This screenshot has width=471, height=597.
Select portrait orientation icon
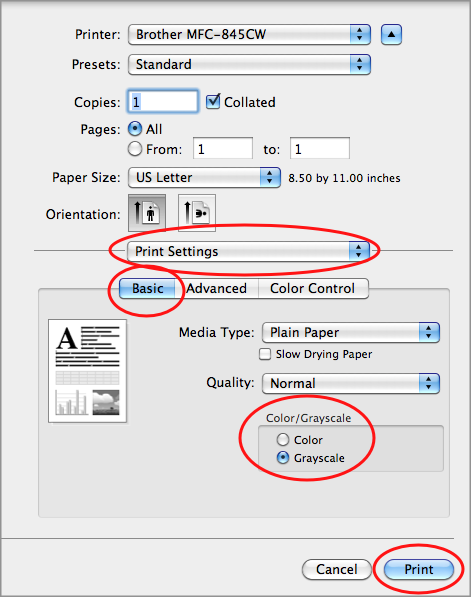pyautogui.click(x=147, y=213)
